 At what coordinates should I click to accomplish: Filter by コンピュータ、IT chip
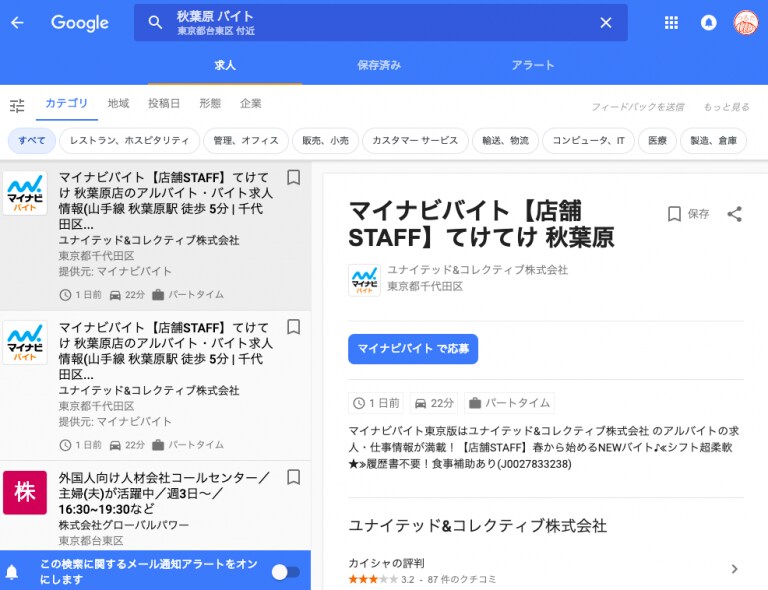click(588, 141)
